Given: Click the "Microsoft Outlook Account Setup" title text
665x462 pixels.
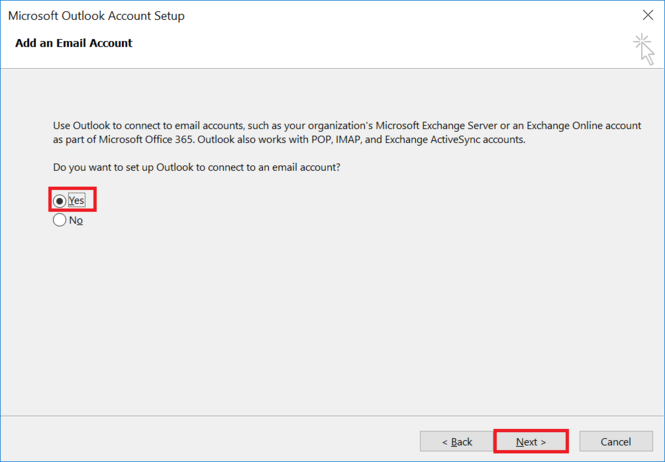Looking at the screenshot, I should pos(96,16).
